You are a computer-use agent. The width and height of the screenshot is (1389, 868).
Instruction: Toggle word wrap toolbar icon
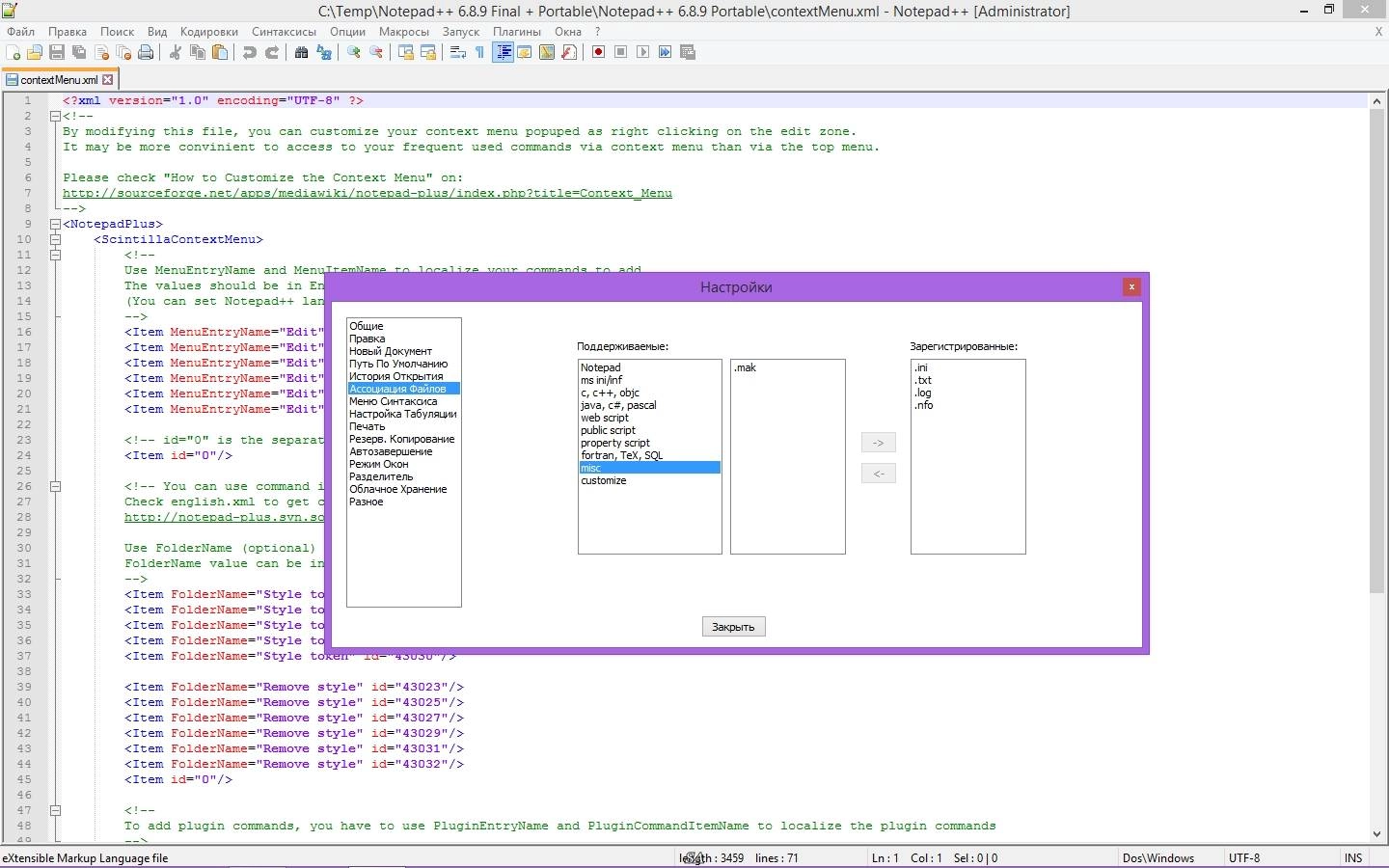(458, 52)
